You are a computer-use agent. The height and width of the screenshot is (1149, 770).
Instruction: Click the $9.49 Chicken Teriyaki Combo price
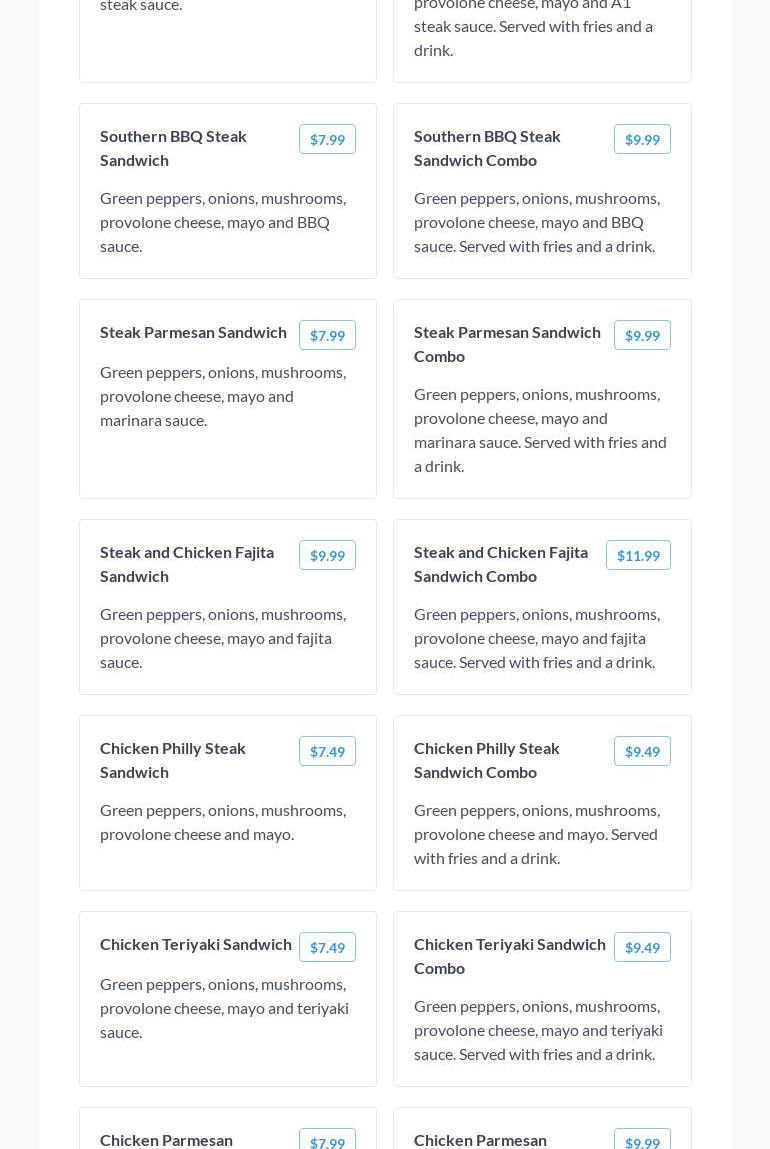click(642, 948)
